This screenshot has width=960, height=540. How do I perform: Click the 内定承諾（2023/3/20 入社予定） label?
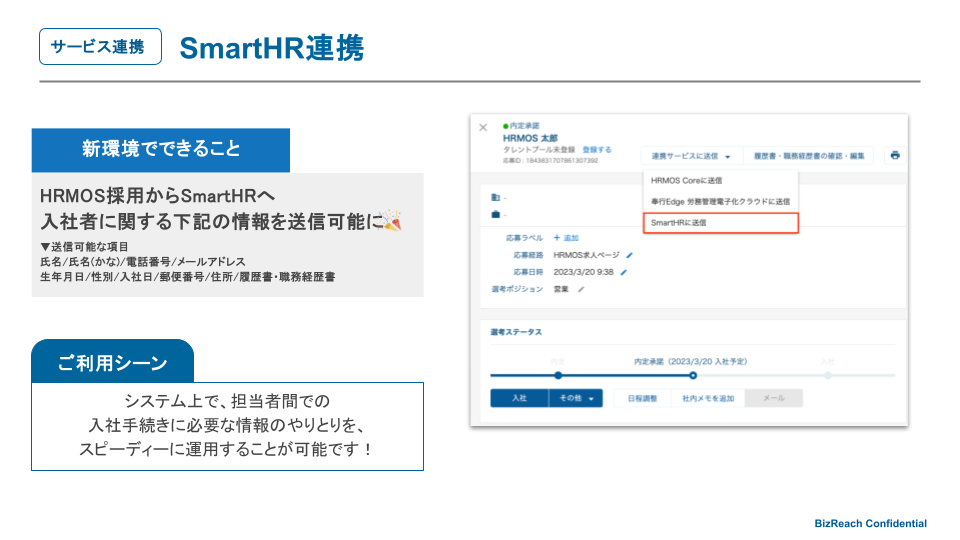[x=690, y=361]
